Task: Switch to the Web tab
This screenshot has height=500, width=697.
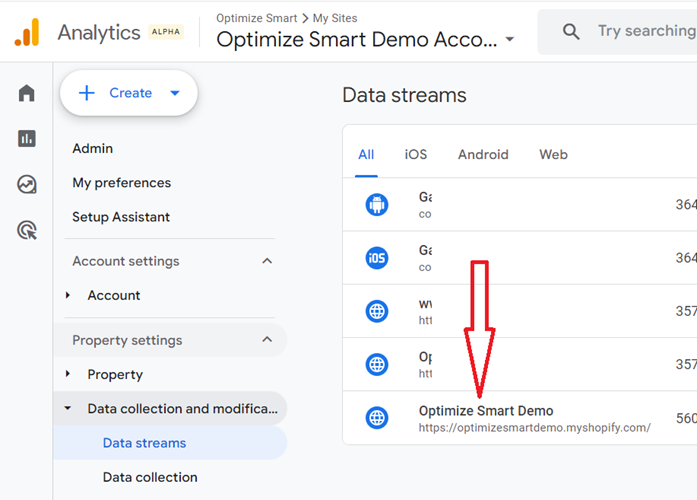Action: click(x=553, y=155)
